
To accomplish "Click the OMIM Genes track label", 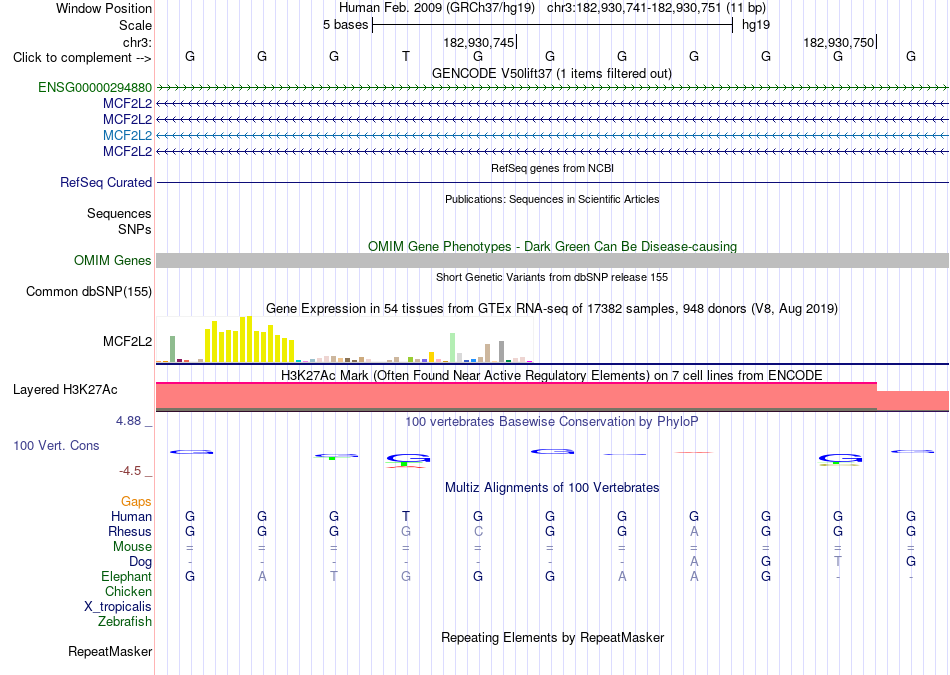I will coord(113,261).
